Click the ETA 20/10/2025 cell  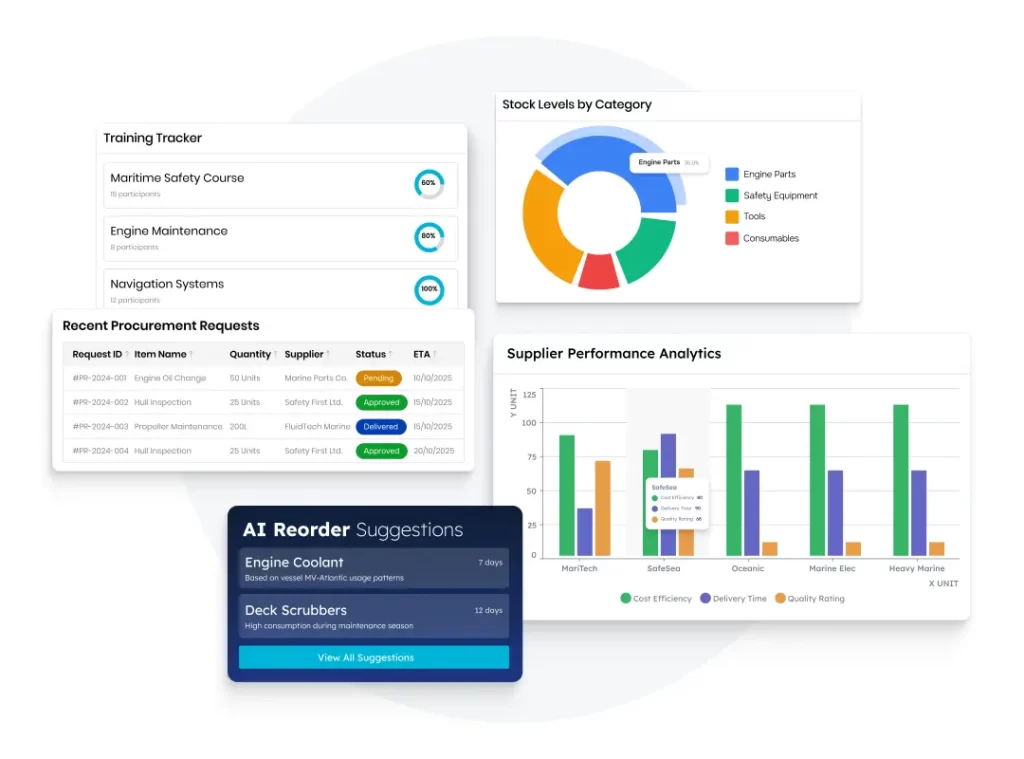(x=434, y=451)
